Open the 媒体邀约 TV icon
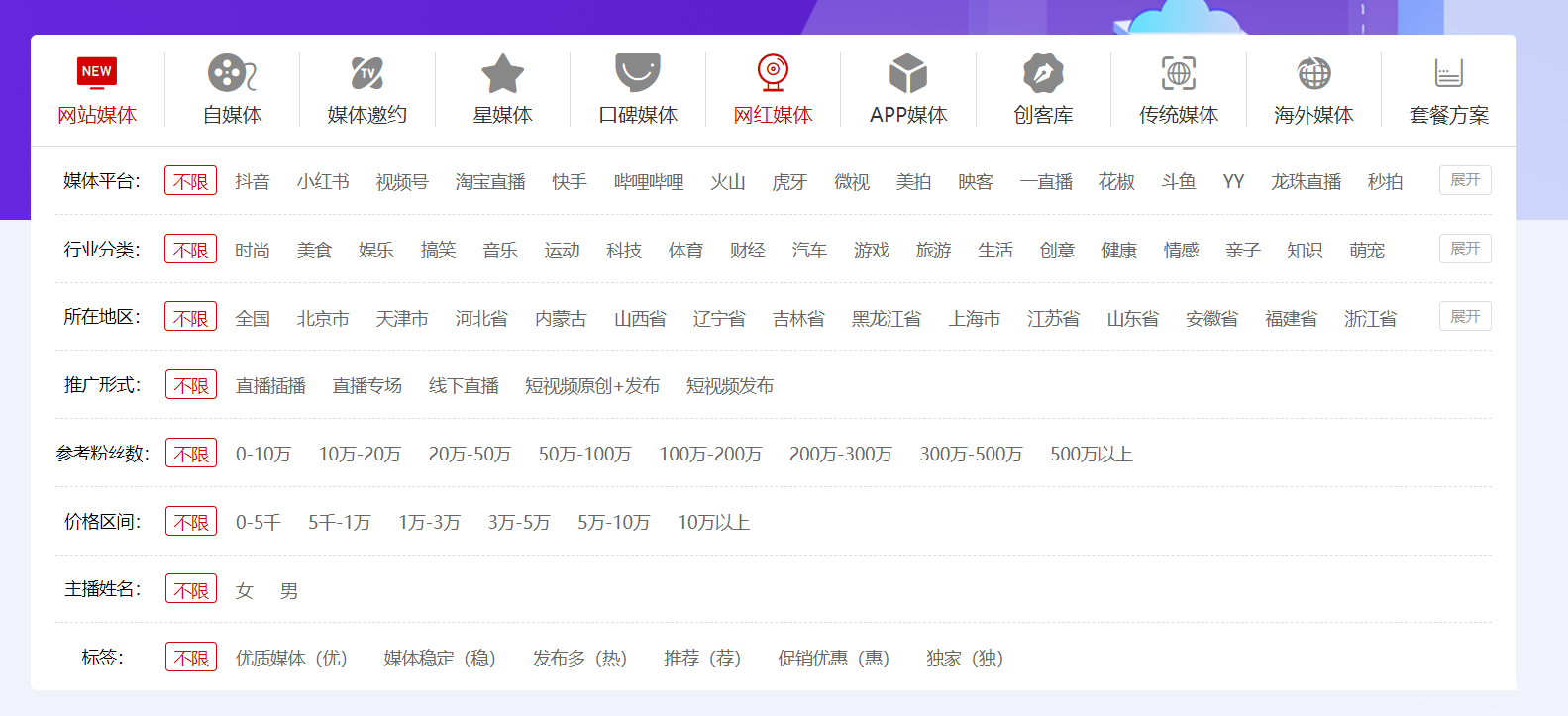Image resolution: width=1568 pixels, height=716 pixels. click(367, 73)
